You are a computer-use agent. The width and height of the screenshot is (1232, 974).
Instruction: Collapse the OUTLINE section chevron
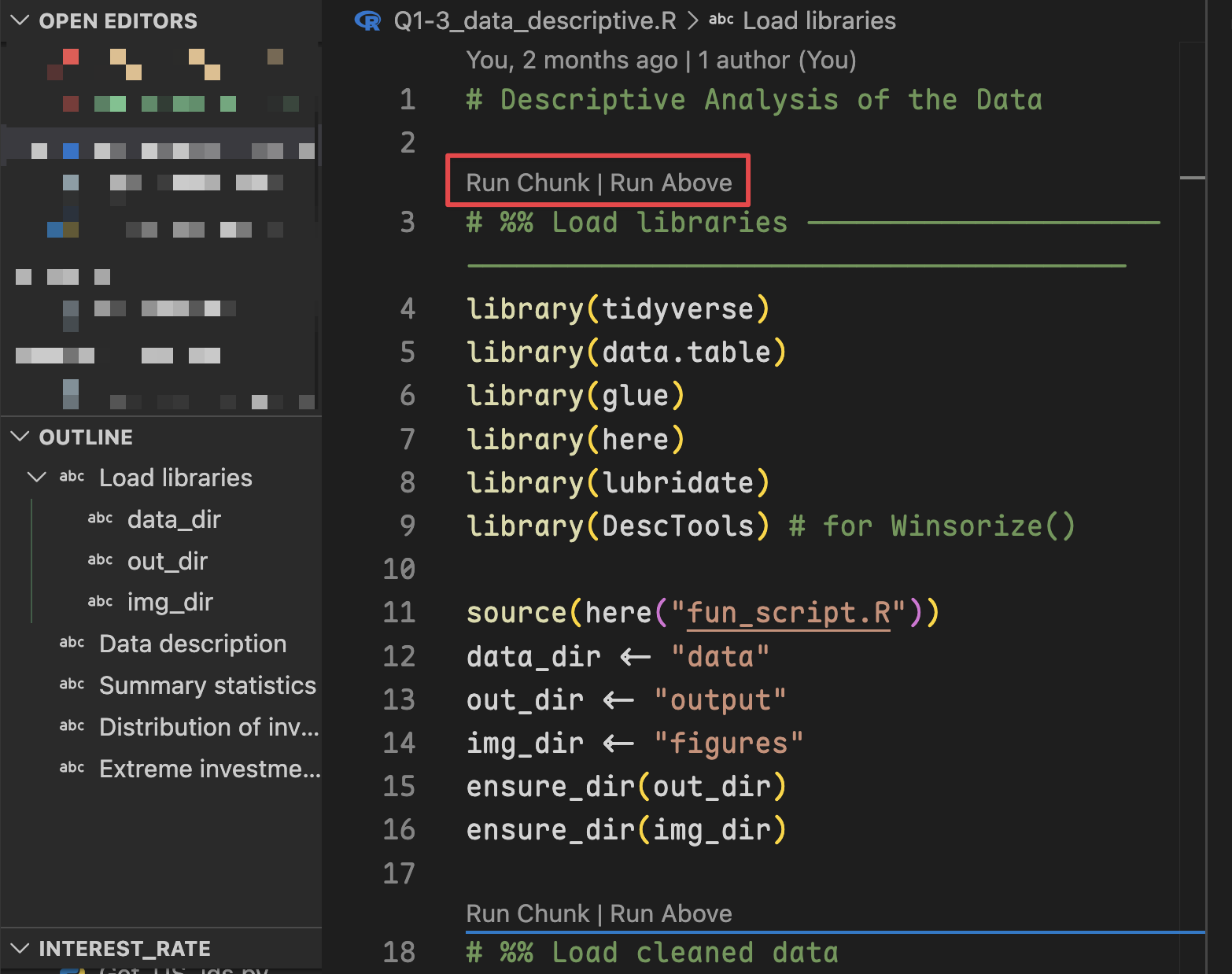pyautogui.click(x=20, y=437)
